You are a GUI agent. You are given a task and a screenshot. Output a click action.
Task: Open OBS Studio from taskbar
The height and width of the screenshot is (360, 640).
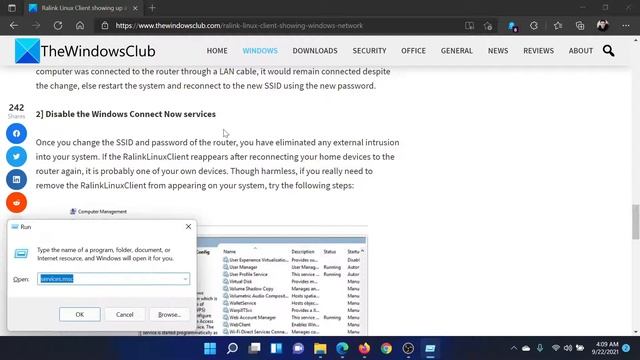click(408, 349)
